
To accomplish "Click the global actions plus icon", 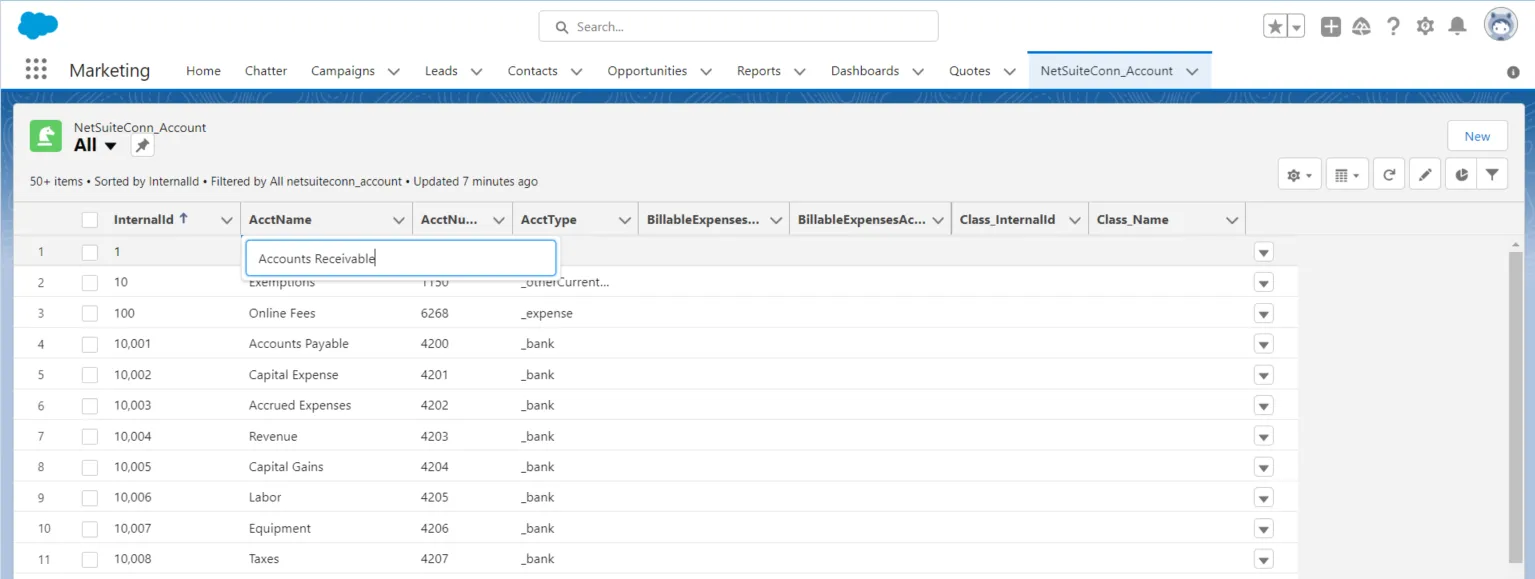I will (1330, 26).
